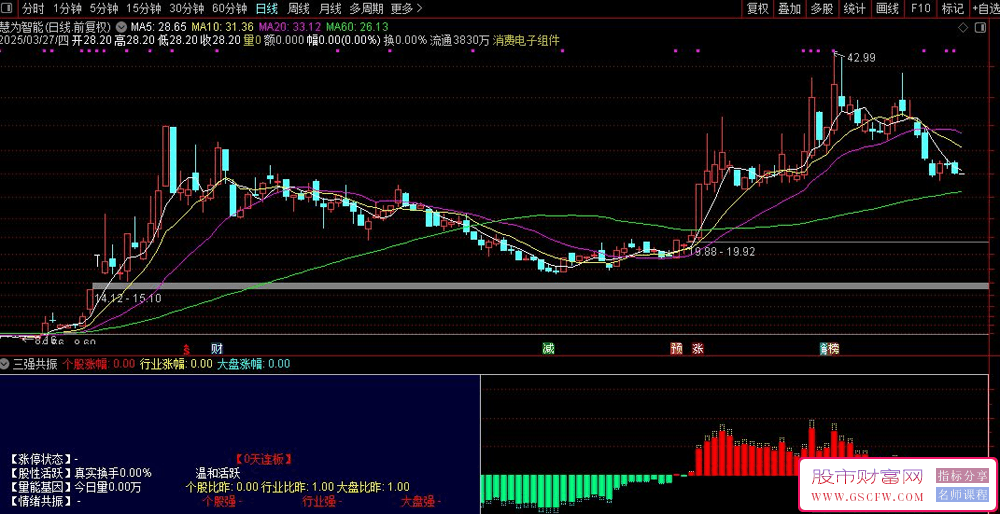This screenshot has width=1000, height=514.
Task: Click the diamond icon at chart top-right
Action: tap(962, 28)
